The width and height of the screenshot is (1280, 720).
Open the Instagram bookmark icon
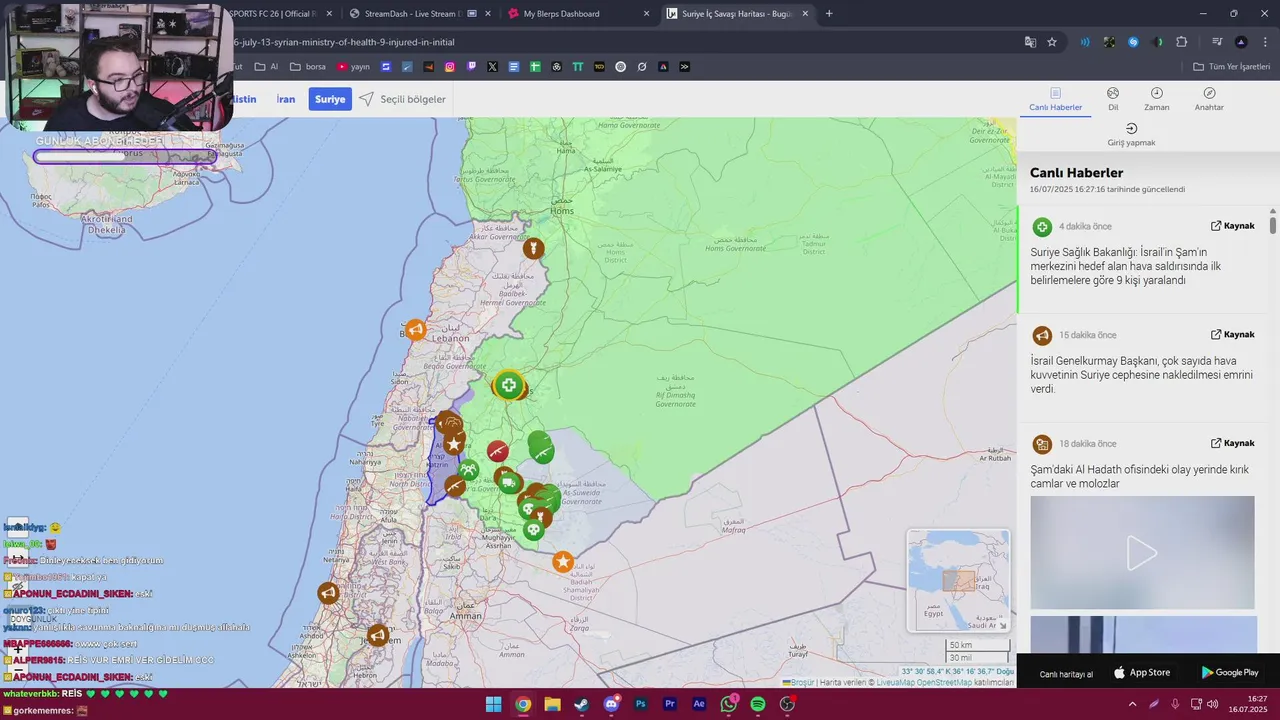pos(450,67)
